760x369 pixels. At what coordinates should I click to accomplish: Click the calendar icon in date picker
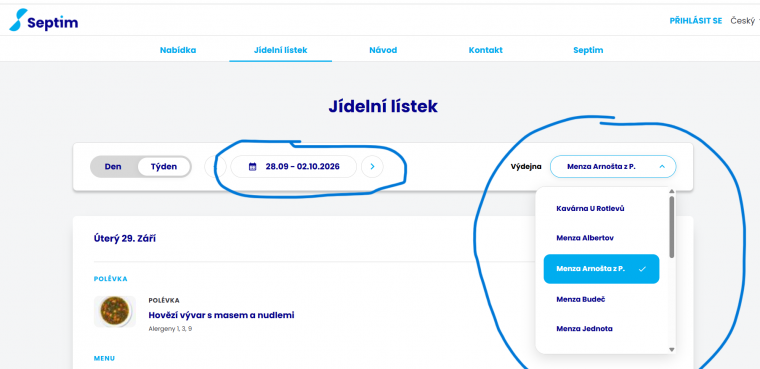[x=252, y=167]
